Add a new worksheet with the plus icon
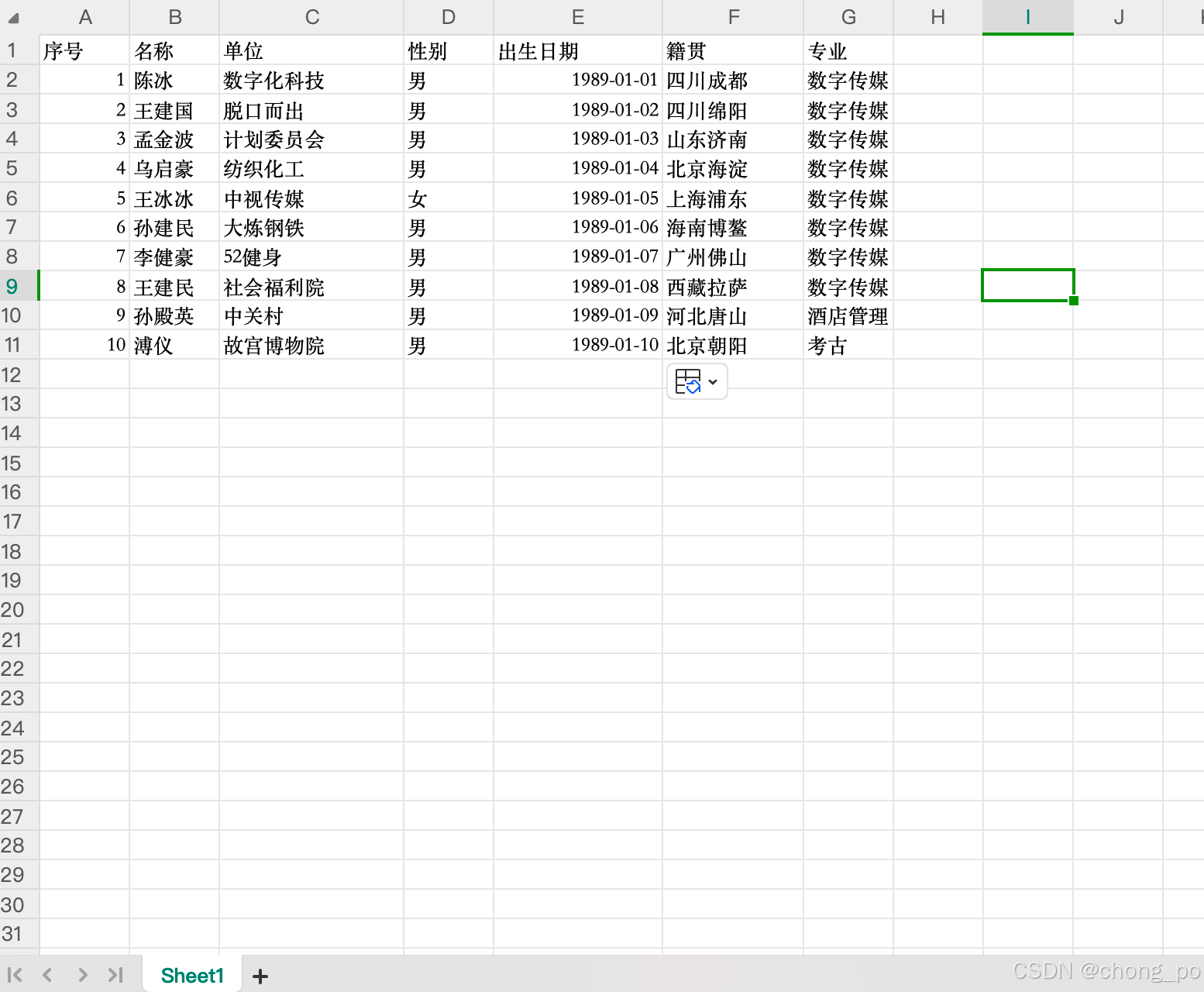This screenshot has width=1204, height=992. coord(260,976)
